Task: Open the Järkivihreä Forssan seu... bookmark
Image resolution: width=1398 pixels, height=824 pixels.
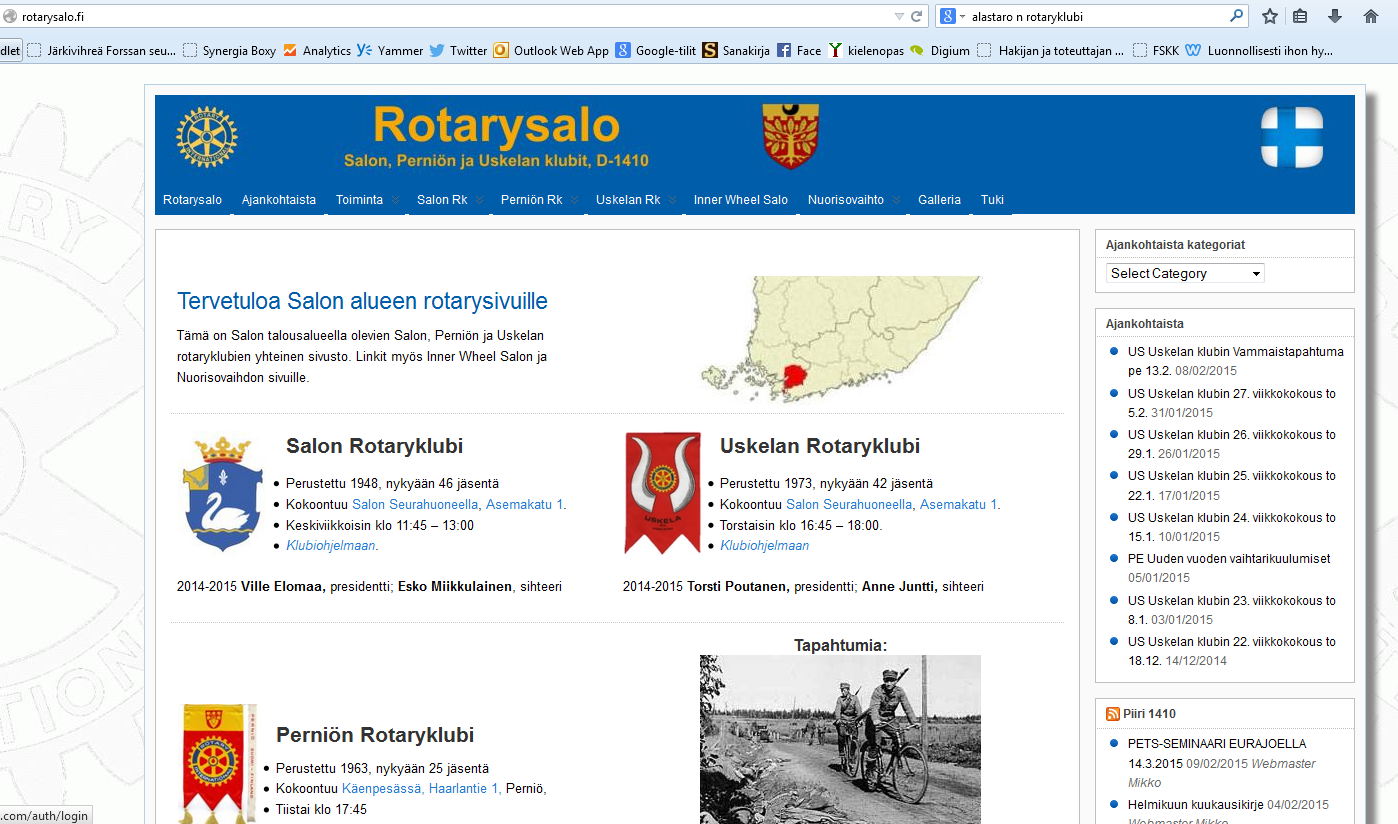Action: 102,50
